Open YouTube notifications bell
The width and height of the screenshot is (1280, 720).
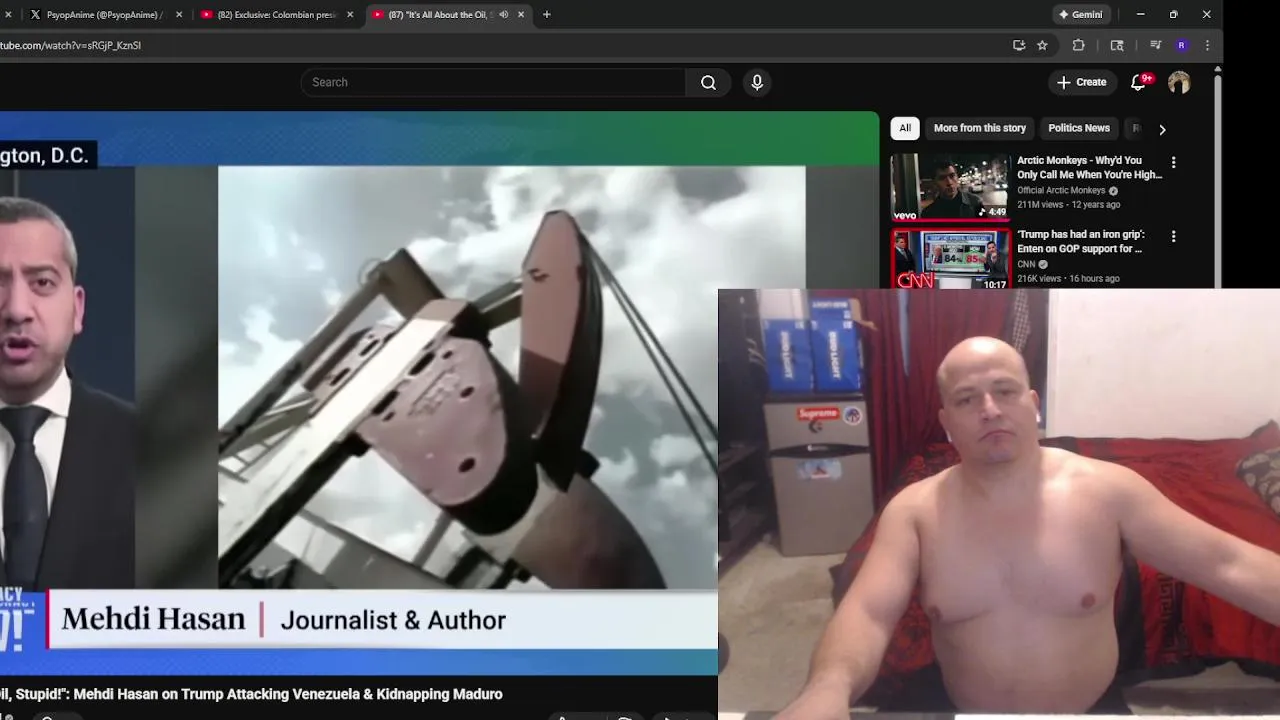coord(1138,82)
